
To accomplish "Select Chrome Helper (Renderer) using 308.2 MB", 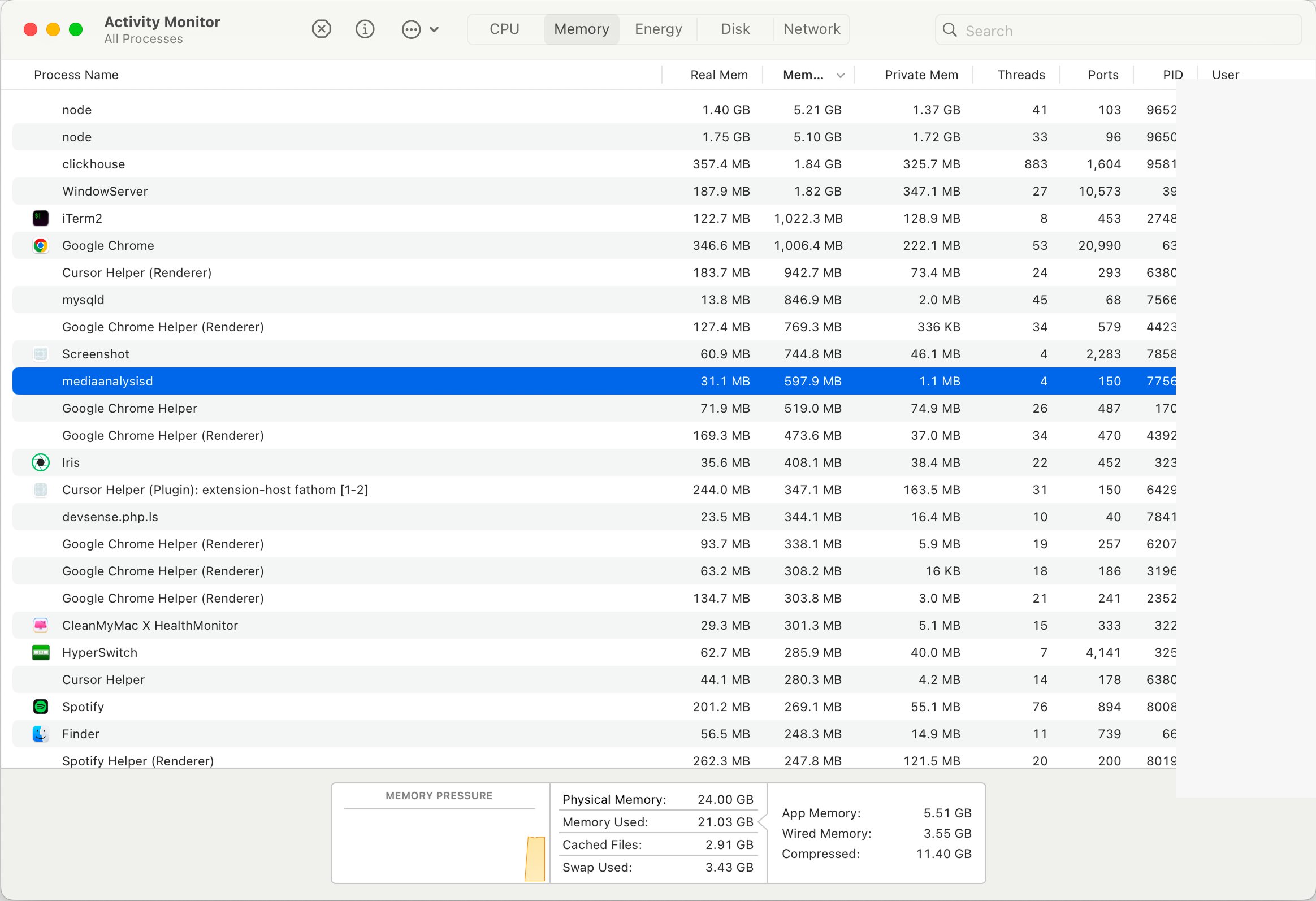I will pos(594,571).
